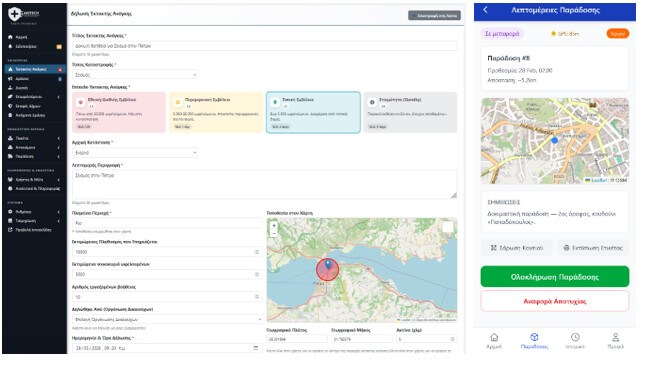Open the Αρχική home icon in sidebar
This screenshot has width=647, height=370.
pyautogui.click(x=10, y=37)
